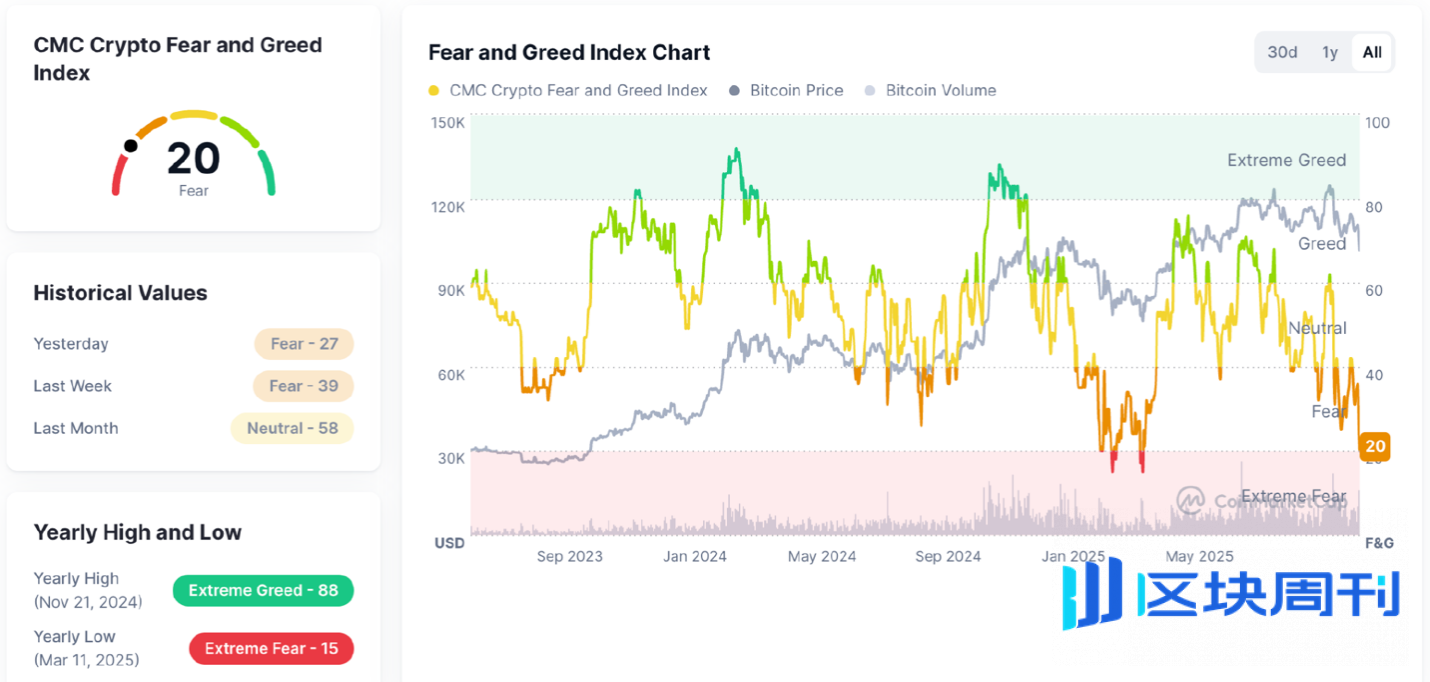Click the Extreme Greed - 88 yearly high badge
Screen dimensions: 1430x682
[x=263, y=590]
